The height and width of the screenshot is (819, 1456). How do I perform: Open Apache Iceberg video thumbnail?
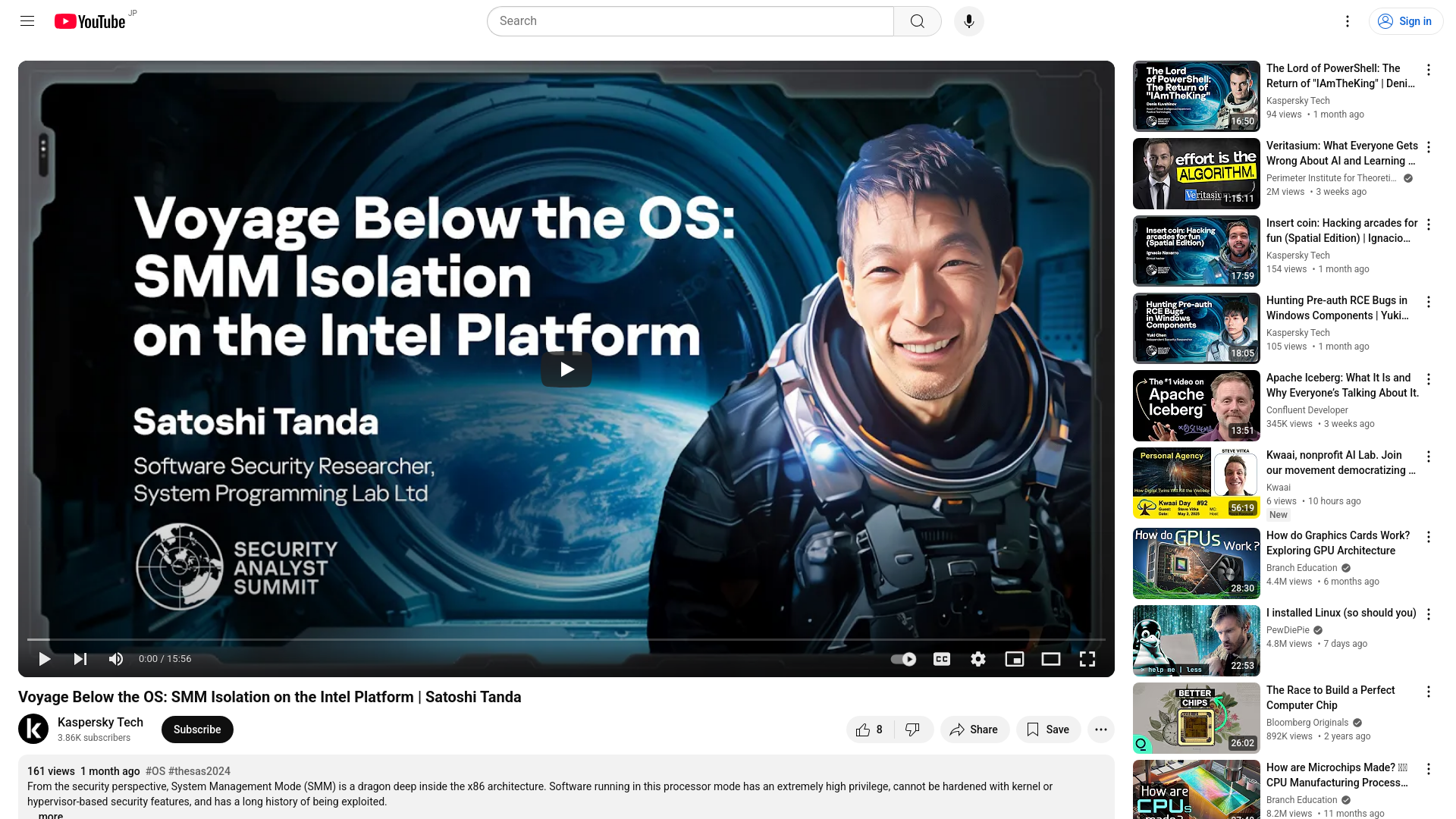(1197, 406)
